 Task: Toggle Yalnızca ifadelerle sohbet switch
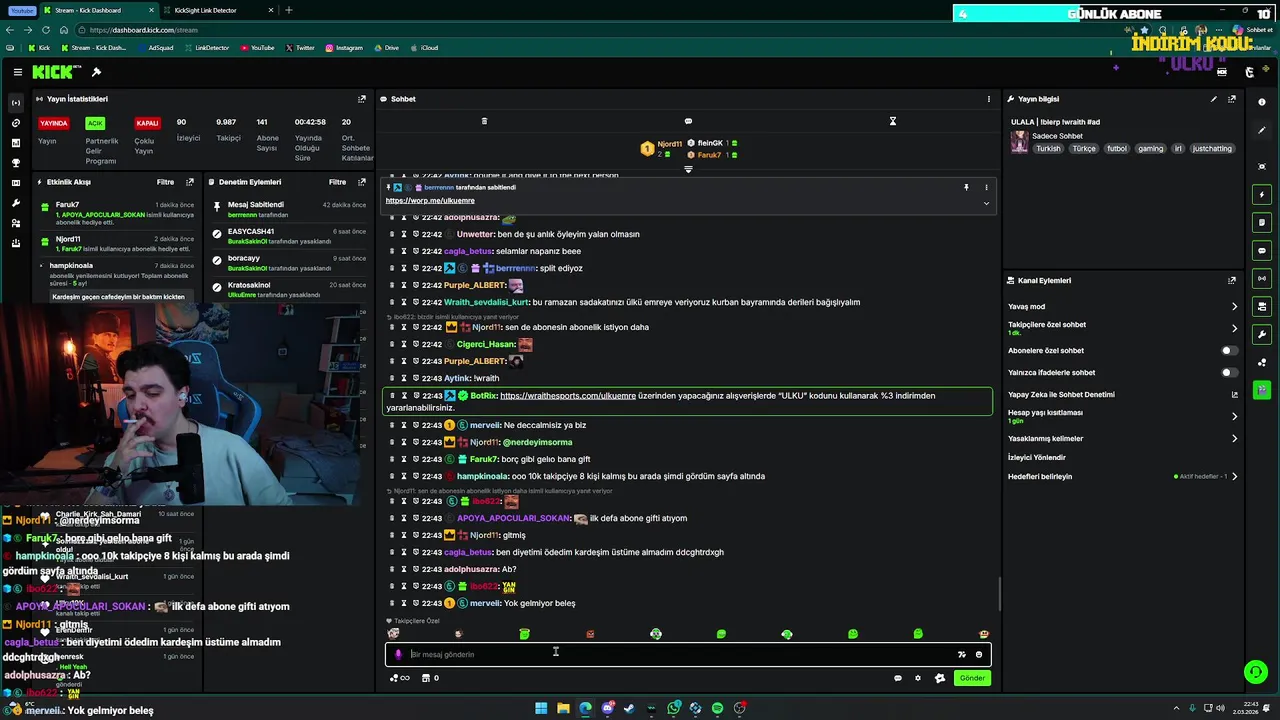tap(1229, 373)
